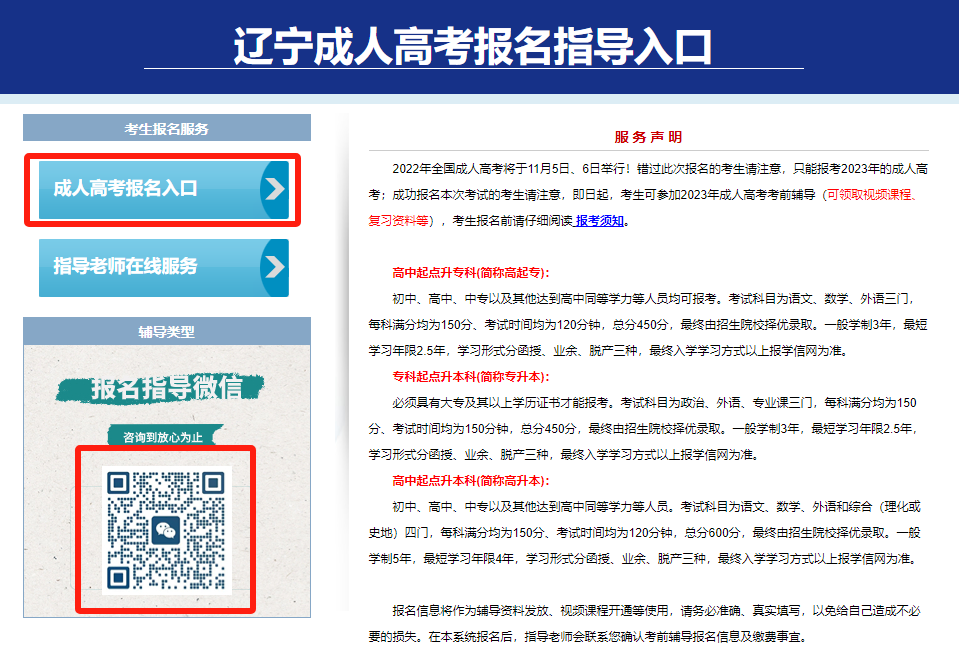Open the 指导老师在线服务 button
Screen dimensions: 959x652
pyautogui.click(x=163, y=268)
